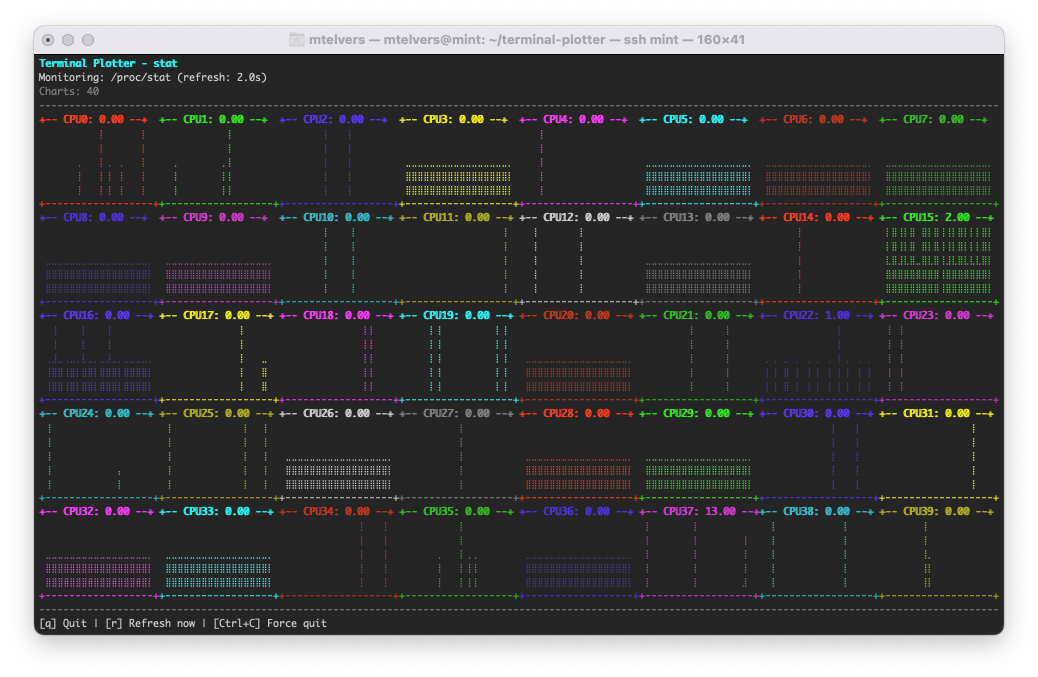Click the CPU19: 0.00 chart label
This screenshot has width=1038, height=677.
[x=456, y=316]
